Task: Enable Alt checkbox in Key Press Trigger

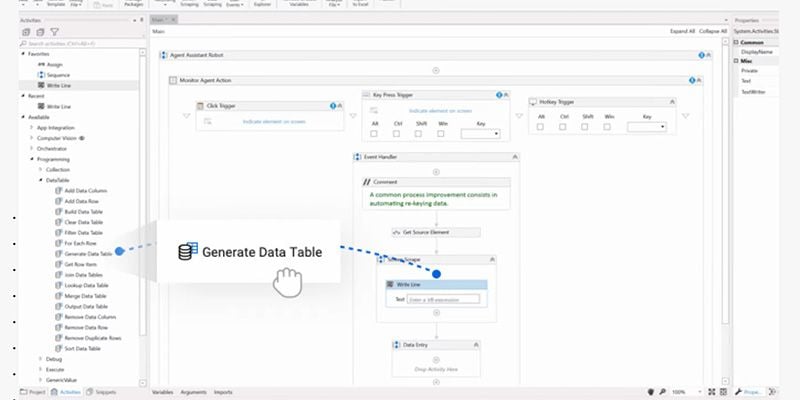Action: tap(374, 134)
